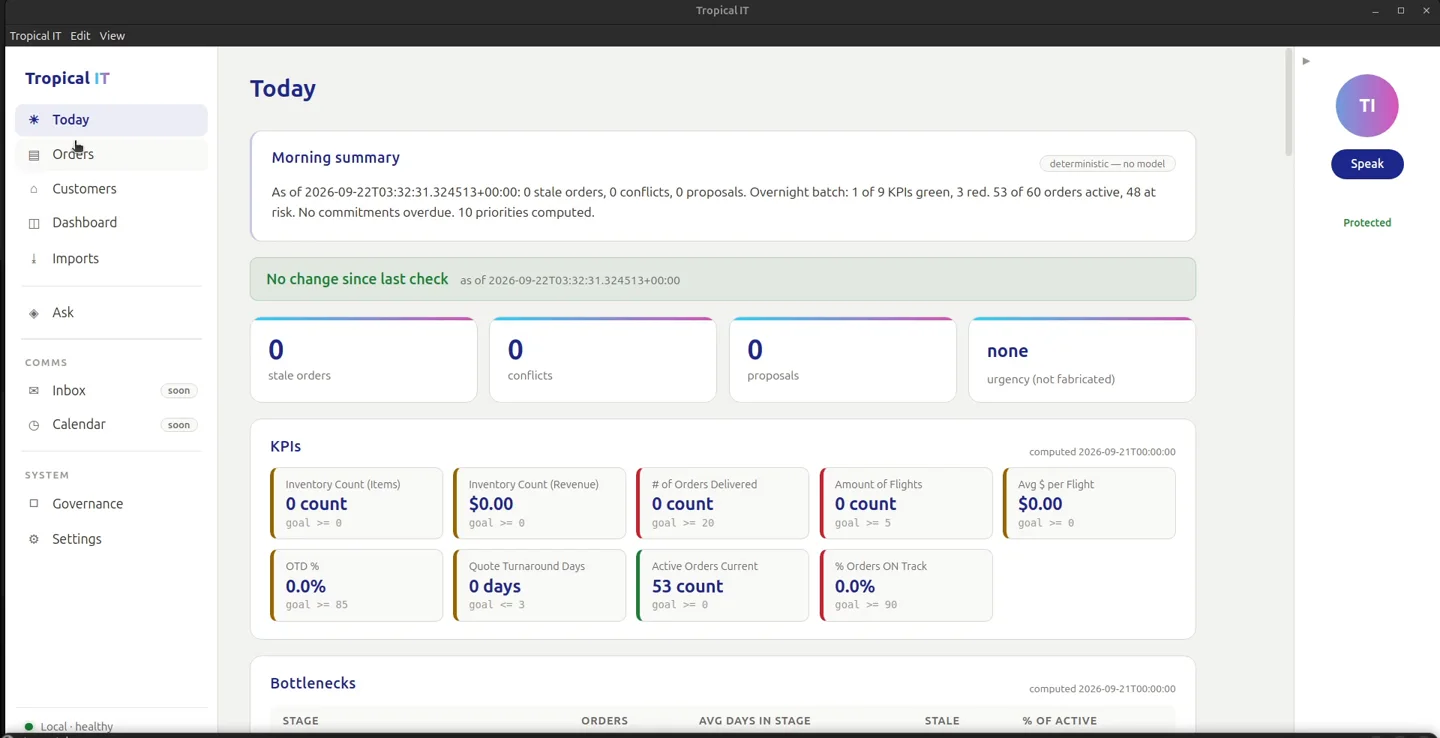Click the Inbox 'soon' badge
The height and width of the screenshot is (738, 1440).
pyautogui.click(x=179, y=391)
